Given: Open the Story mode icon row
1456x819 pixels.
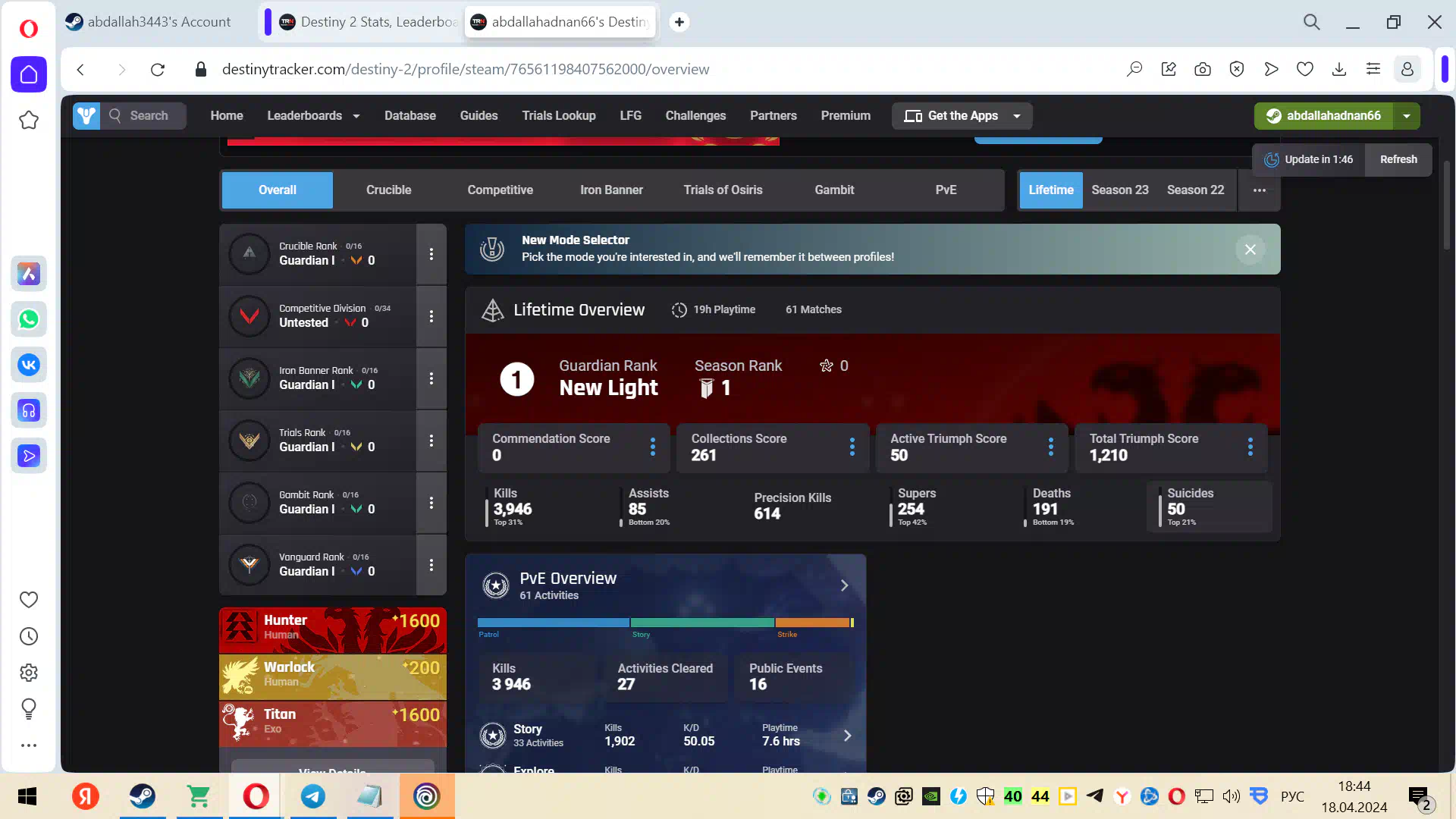Looking at the screenshot, I should (494, 735).
